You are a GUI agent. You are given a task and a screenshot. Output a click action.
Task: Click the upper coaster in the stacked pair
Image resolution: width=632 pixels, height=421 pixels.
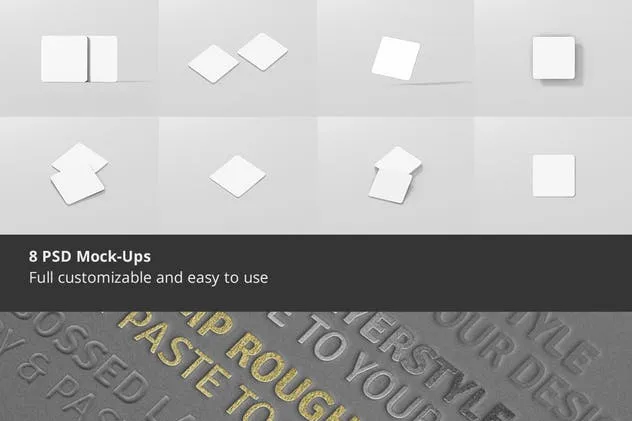click(80, 158)
